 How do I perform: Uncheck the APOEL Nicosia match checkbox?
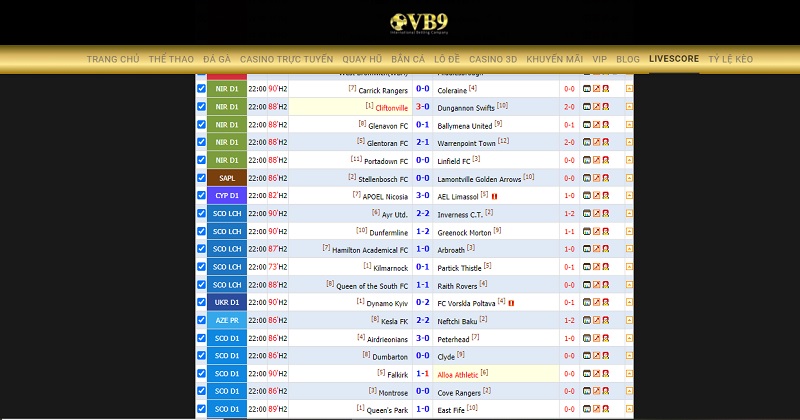(202, 195)
